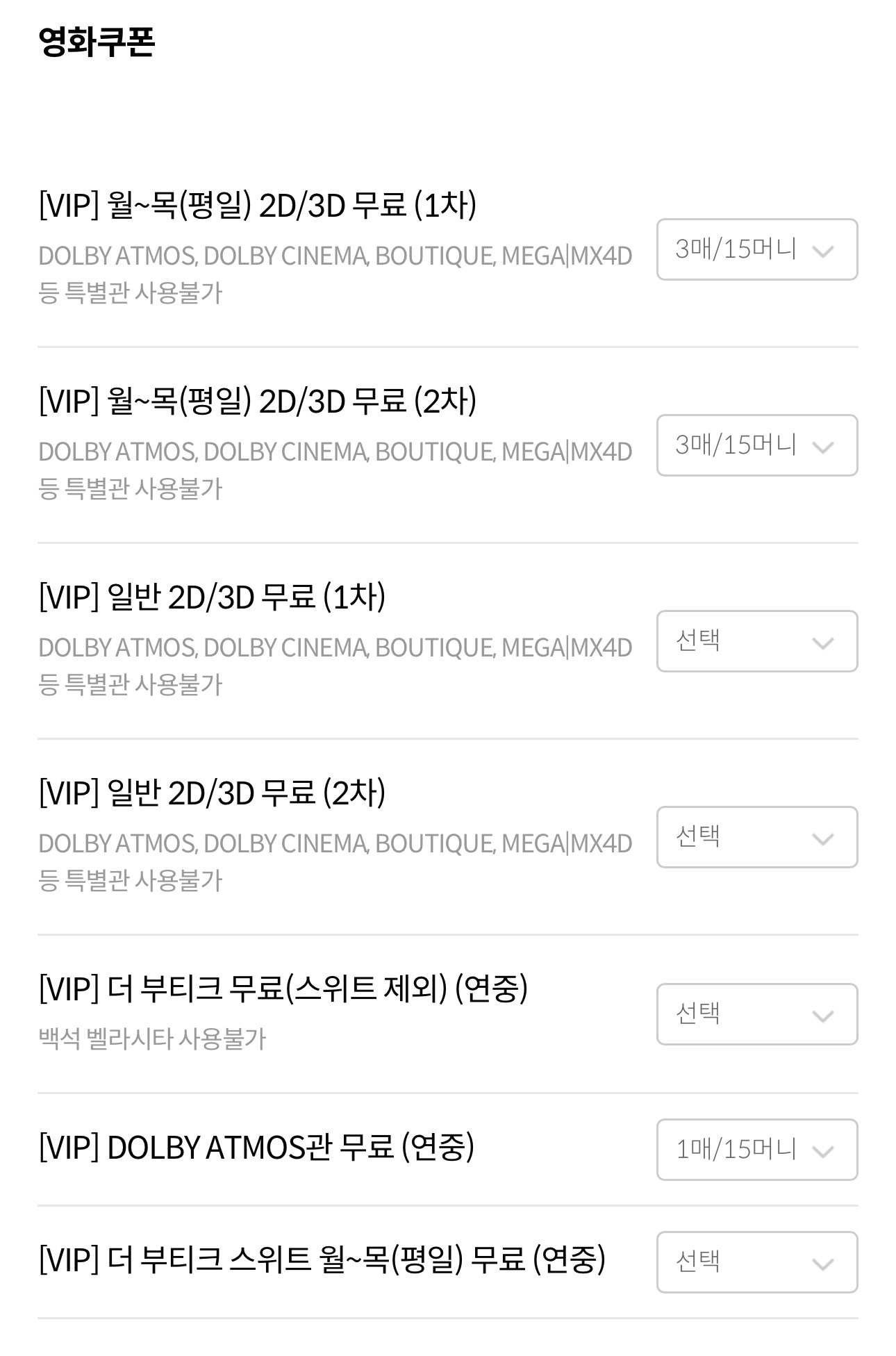Open the 월~목(평일) 2D/3D 무료 (1차) quantity dropdown

click(756, 249)
